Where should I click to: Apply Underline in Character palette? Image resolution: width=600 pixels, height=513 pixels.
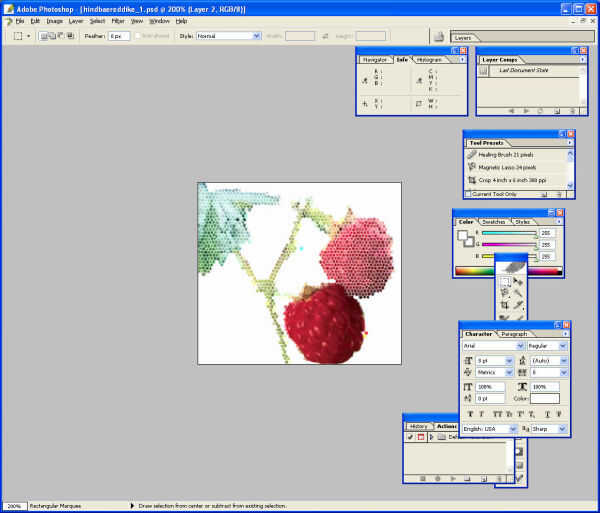(548, 414)
